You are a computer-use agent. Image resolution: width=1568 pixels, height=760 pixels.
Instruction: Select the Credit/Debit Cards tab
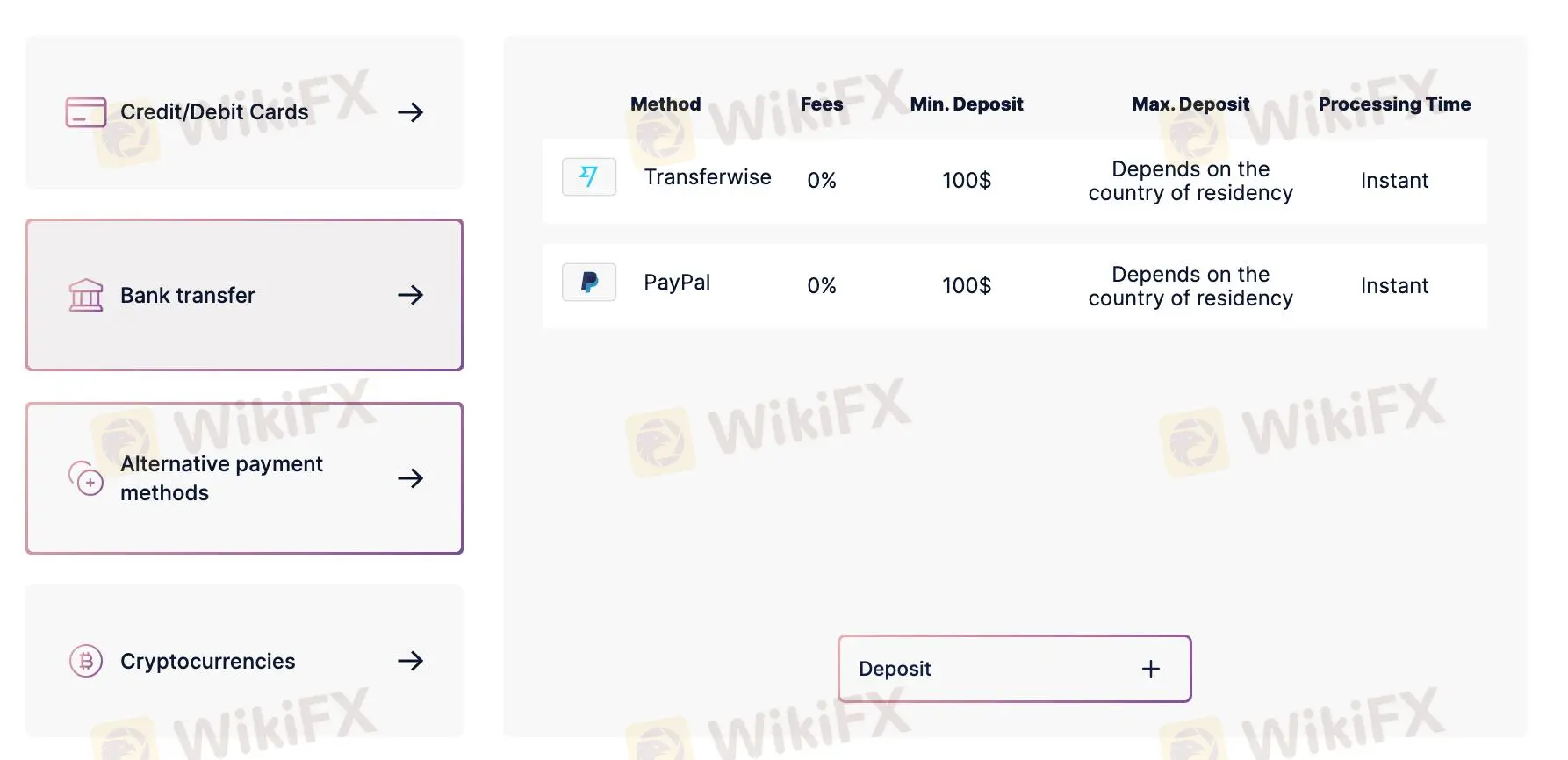[x=214, y=112]
